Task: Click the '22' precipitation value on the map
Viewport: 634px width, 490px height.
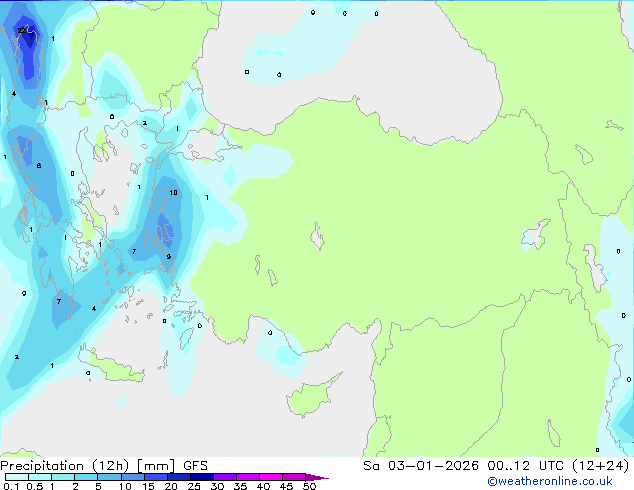Action: tap(21, 31)
